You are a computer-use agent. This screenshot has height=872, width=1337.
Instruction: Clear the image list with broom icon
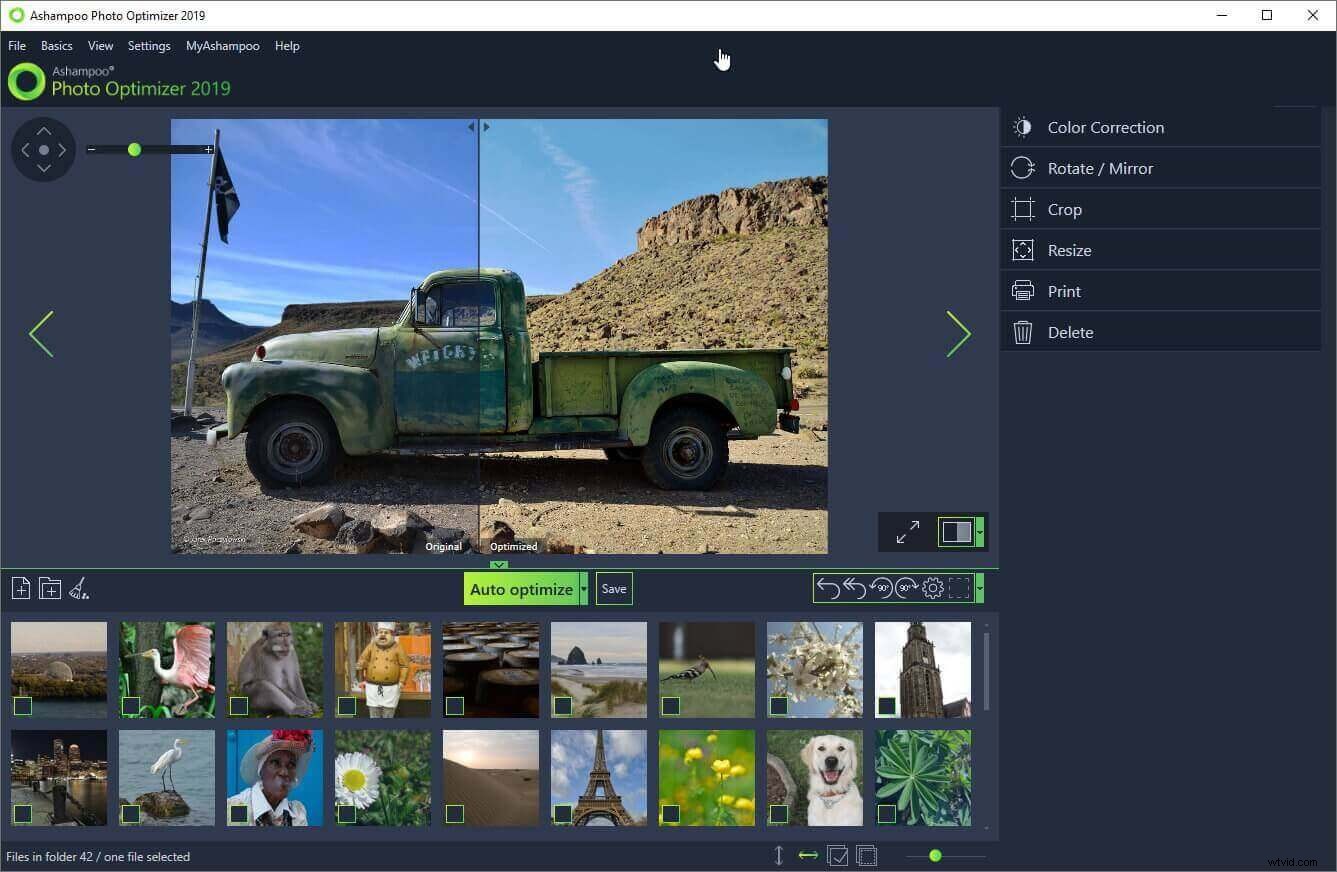tap(78, 588)
